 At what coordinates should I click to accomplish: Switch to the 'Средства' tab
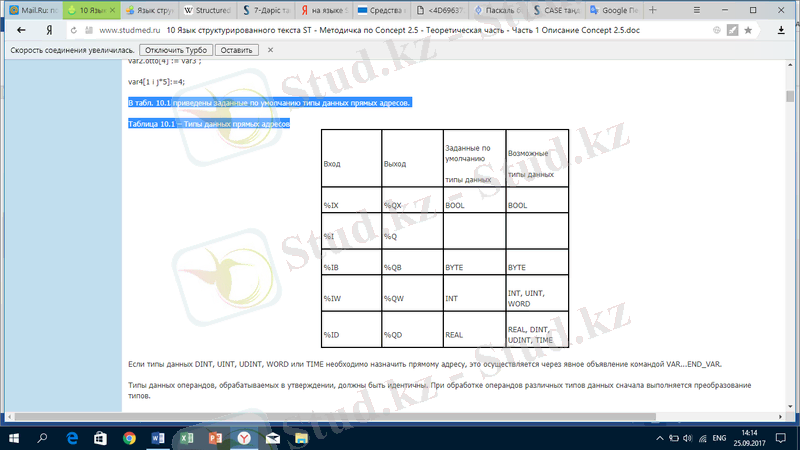(x=382, y=10)
